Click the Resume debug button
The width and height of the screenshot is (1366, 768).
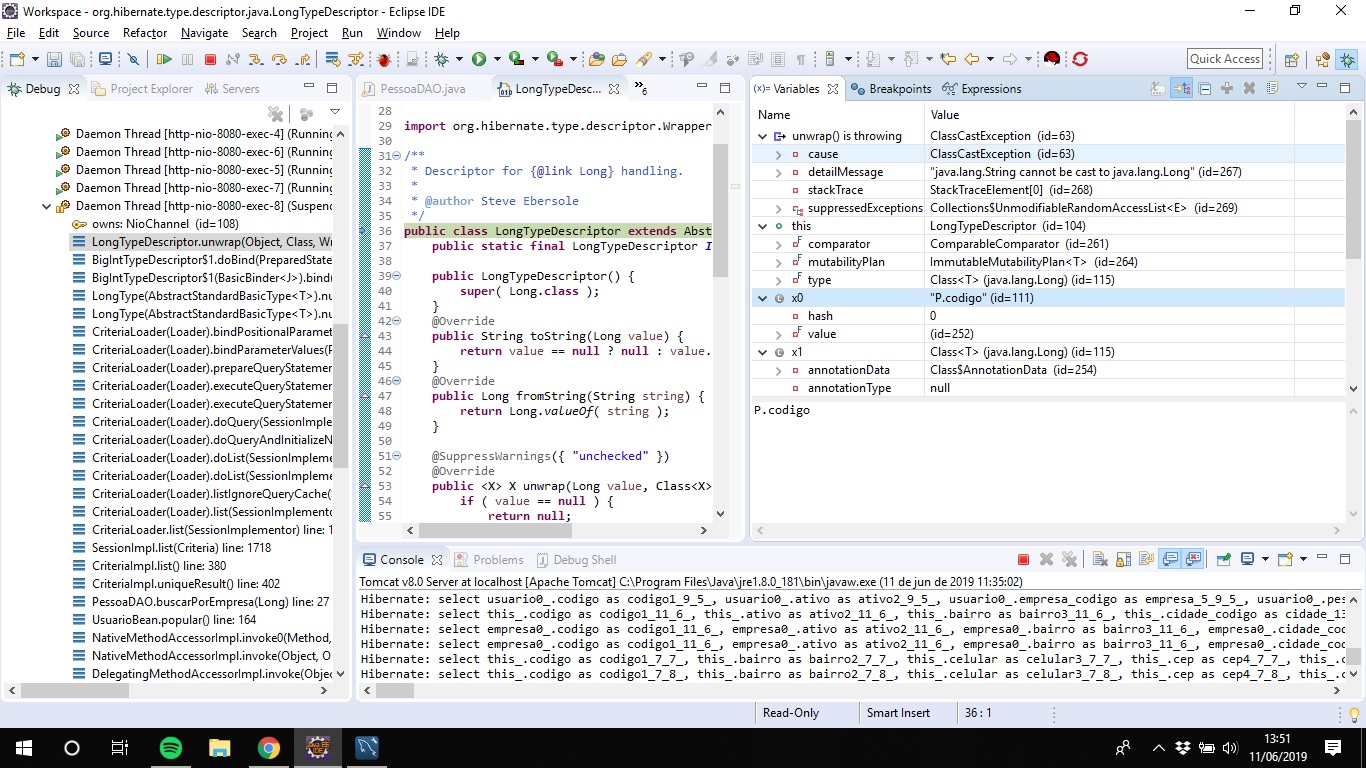click(x=164, y=59)
